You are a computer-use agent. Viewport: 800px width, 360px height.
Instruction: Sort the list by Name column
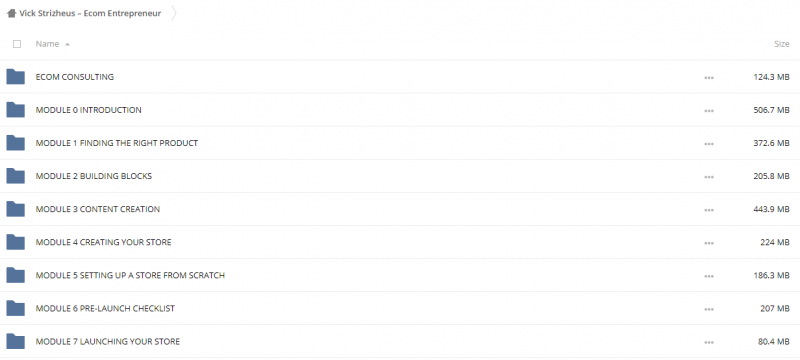click(x=47, y=44)
